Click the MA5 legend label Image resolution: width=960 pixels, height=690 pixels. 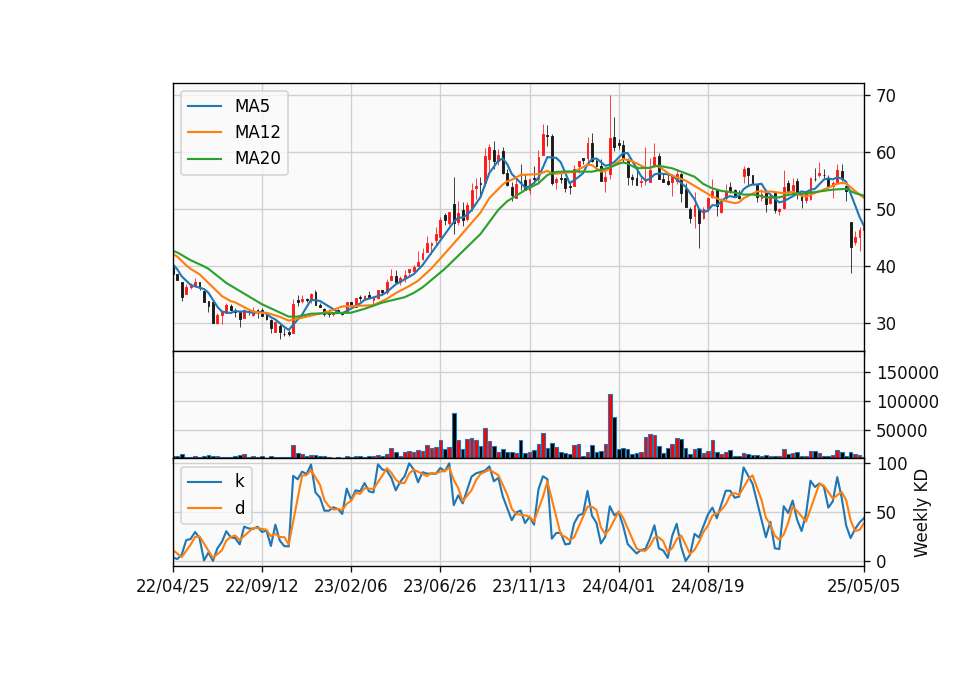[252, 106]
